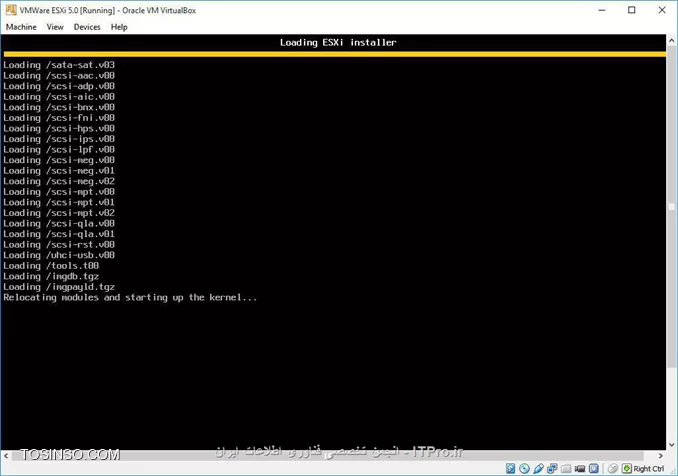Close the VirtualBox VM window

click(x=662, y=10)
